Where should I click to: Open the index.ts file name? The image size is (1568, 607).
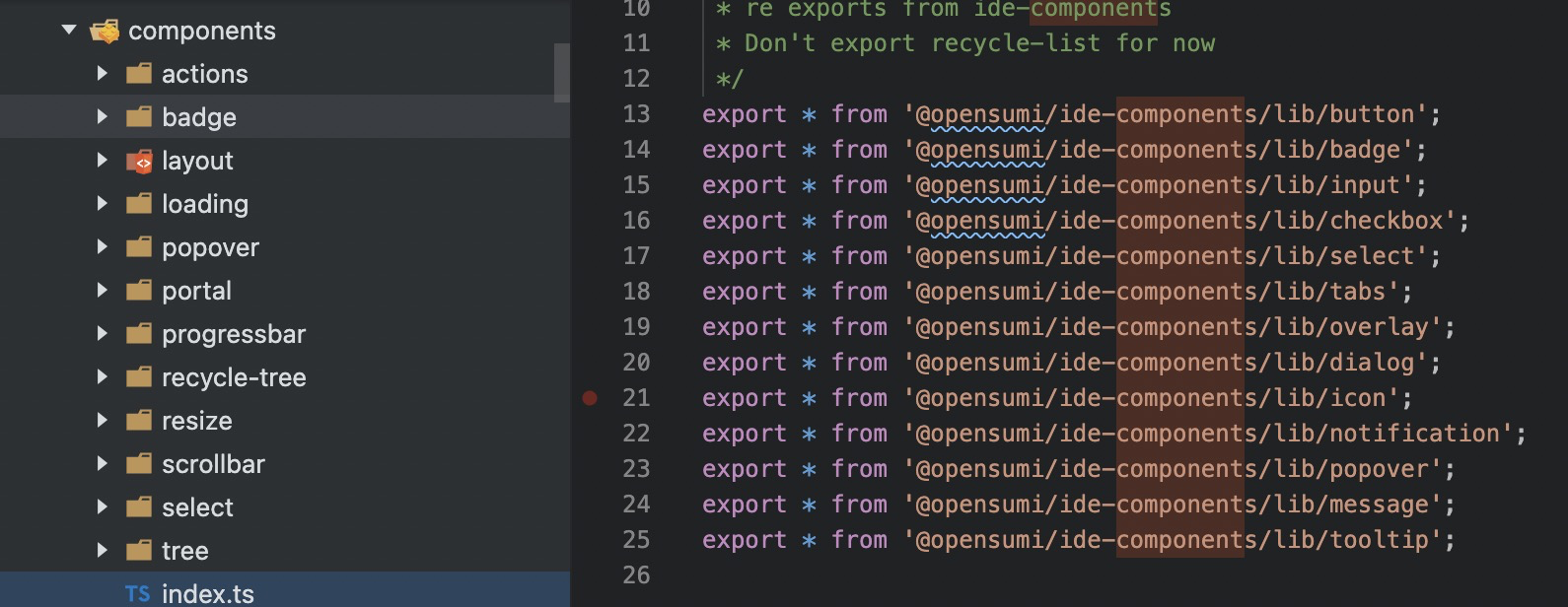[x=208, y=594]
